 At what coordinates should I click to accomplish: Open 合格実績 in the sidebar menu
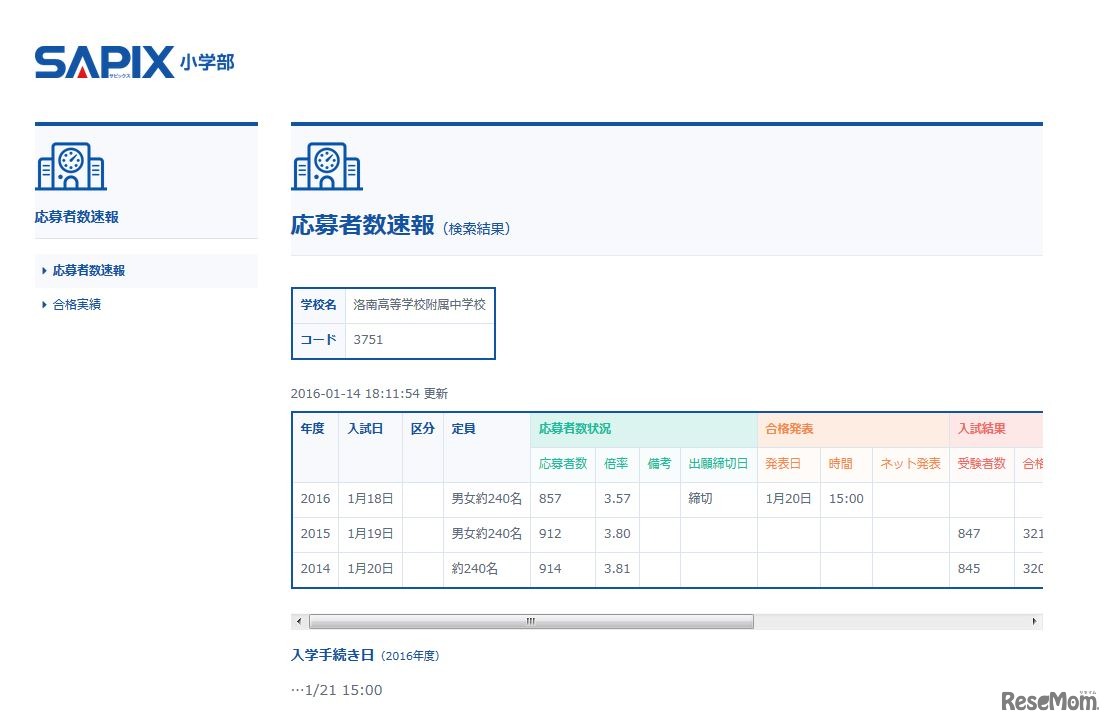point(76,305)
